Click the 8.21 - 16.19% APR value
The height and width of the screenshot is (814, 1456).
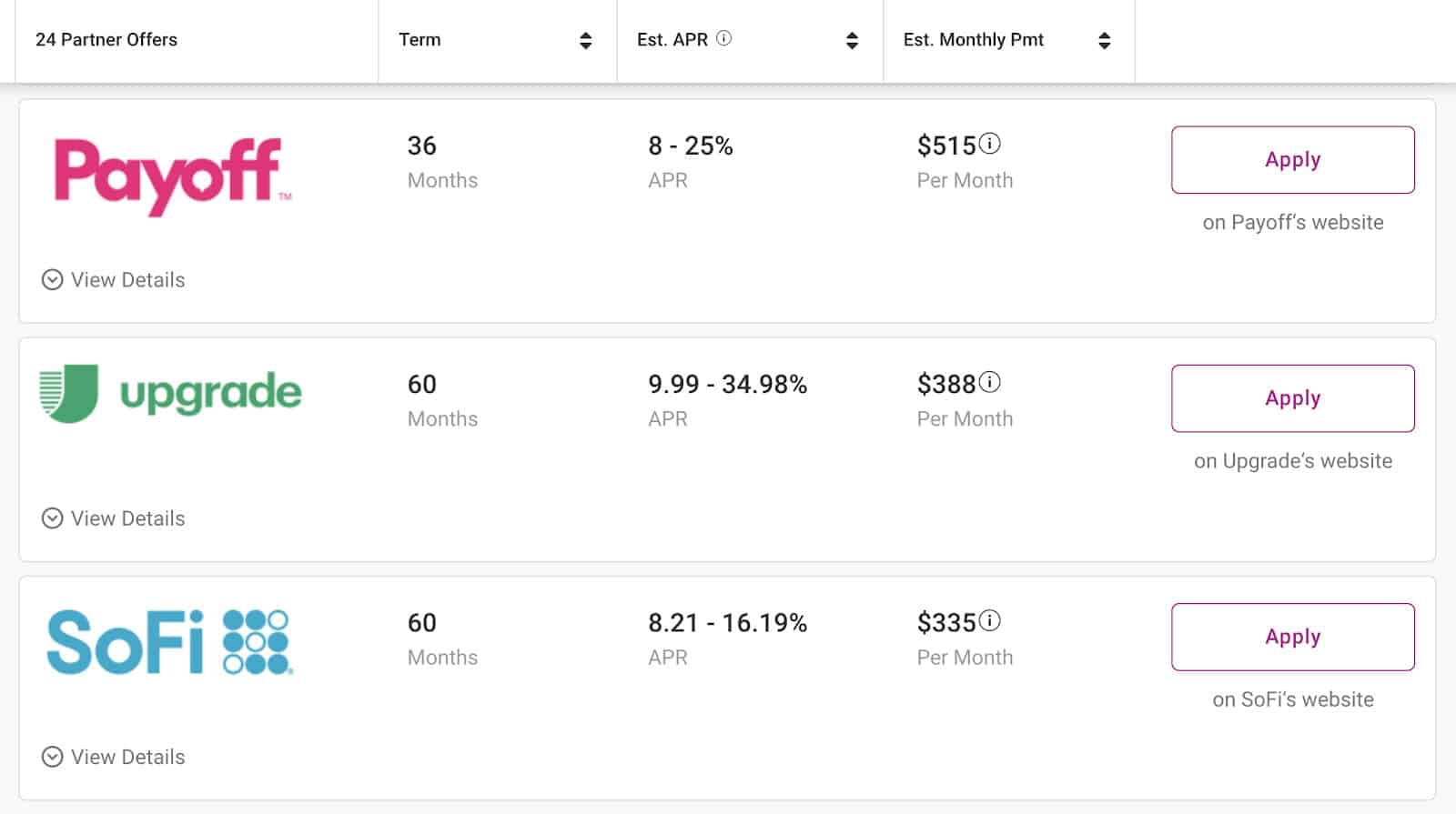click(727, 623)
